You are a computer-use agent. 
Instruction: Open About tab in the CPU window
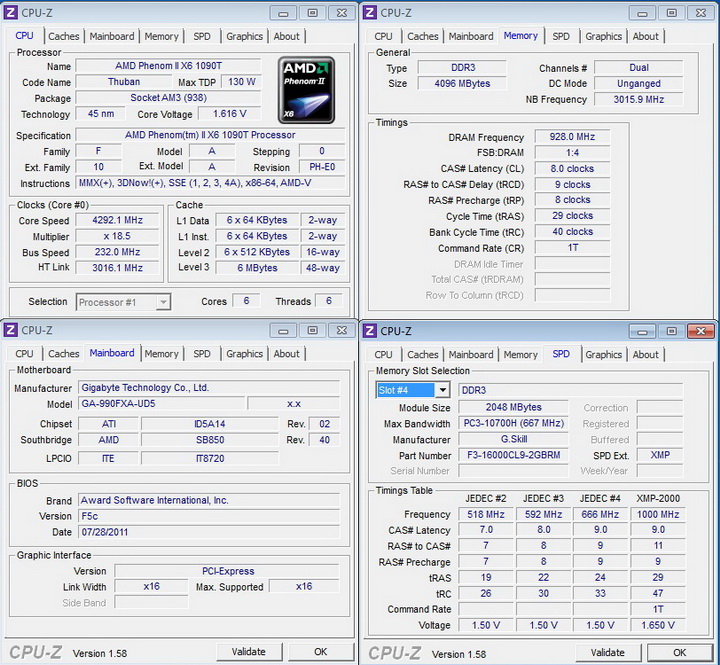[287, 36]
